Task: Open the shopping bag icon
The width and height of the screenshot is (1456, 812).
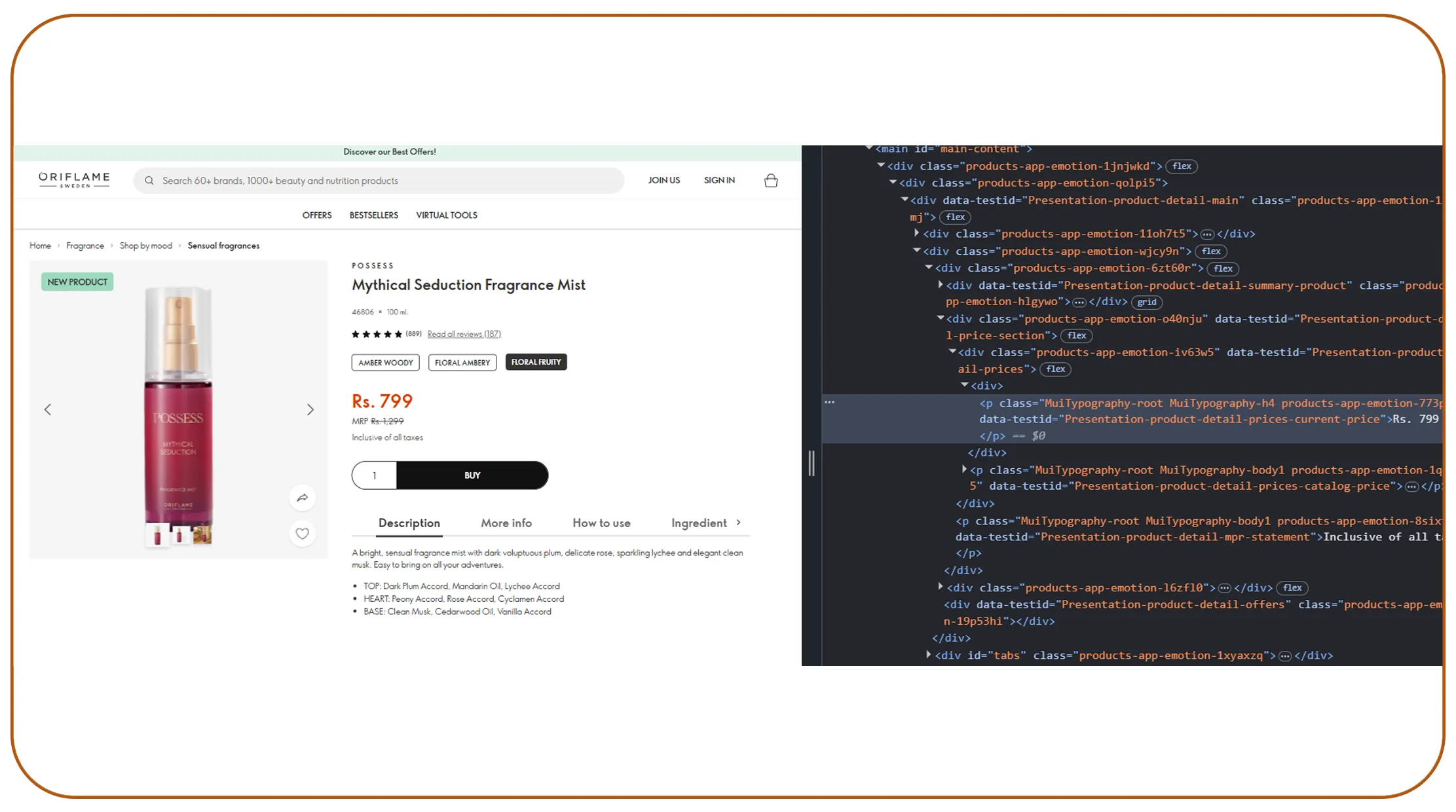Action: tap(770, 180)
